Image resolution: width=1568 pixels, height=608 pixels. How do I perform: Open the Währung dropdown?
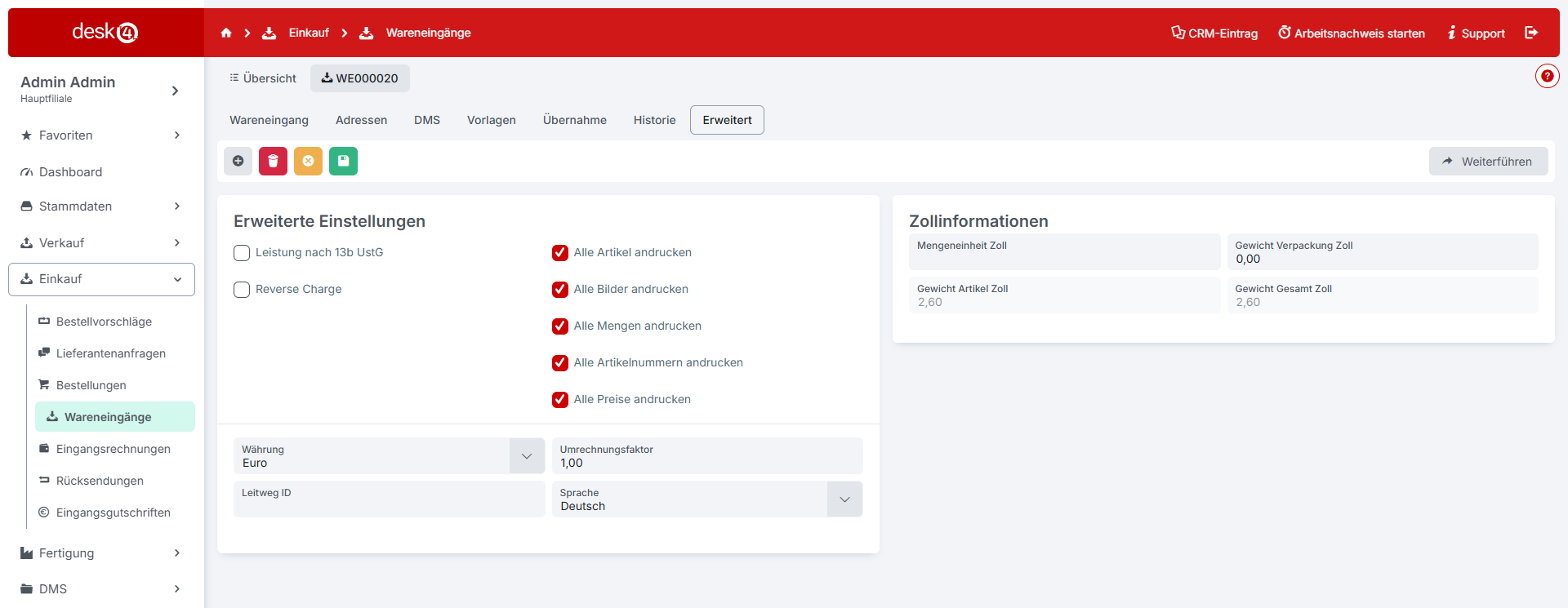(x=527, y=456)
